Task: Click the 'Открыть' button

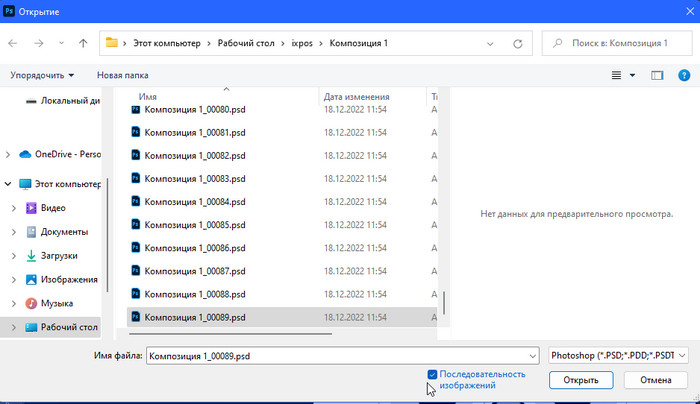Action: point(581,380)
